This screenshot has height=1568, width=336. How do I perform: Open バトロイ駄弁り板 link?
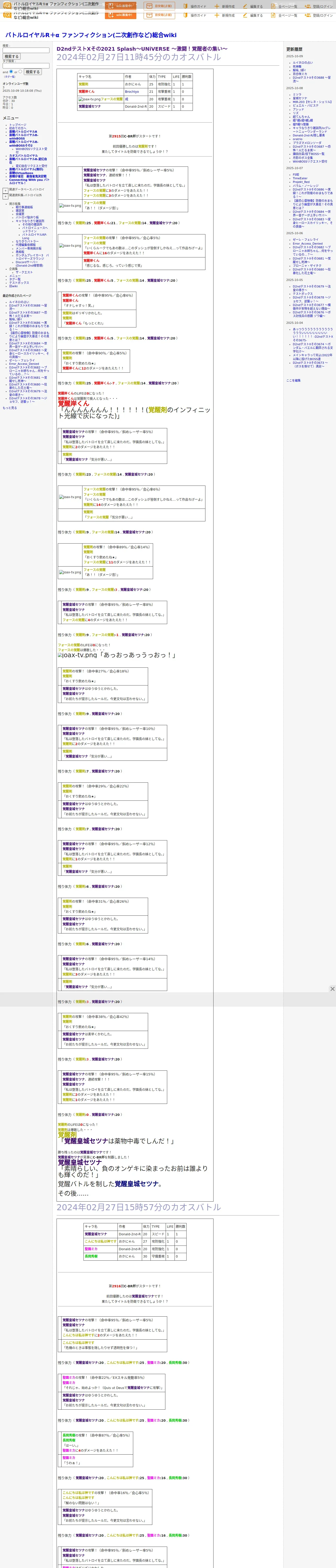pos(27,217)
